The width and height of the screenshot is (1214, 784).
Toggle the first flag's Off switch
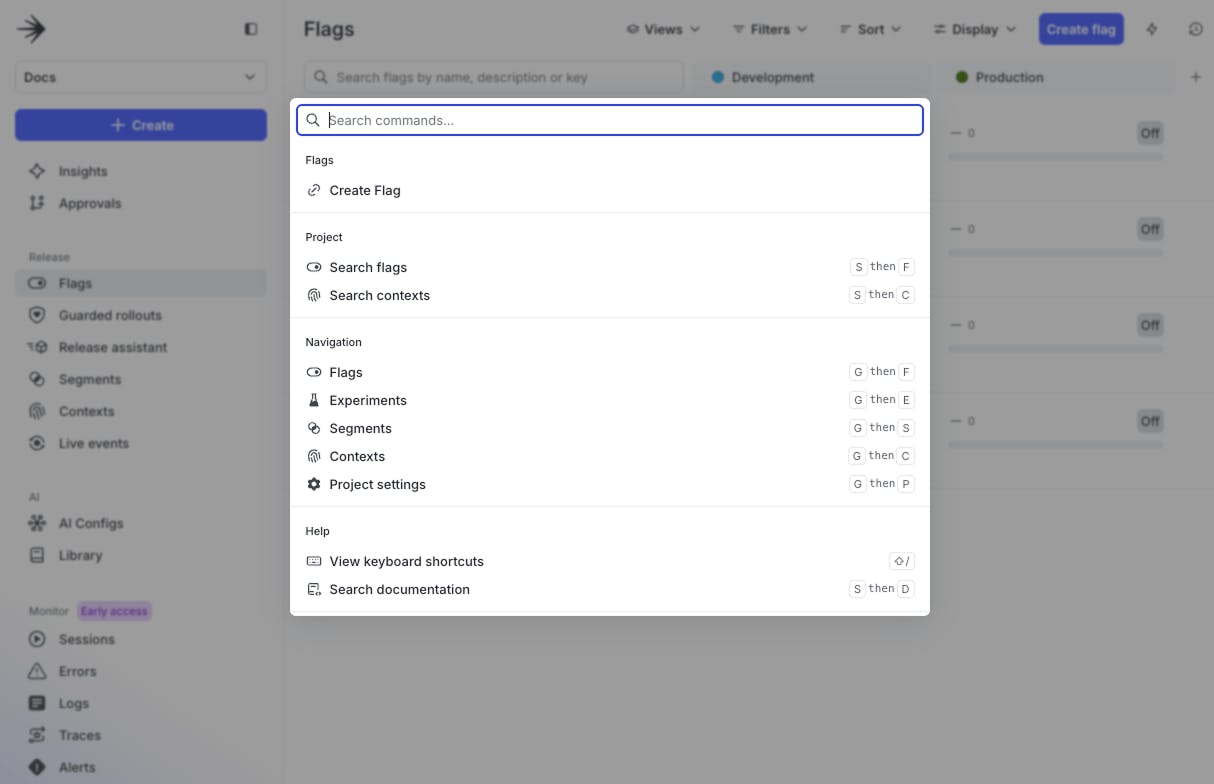coord(1150,133)
